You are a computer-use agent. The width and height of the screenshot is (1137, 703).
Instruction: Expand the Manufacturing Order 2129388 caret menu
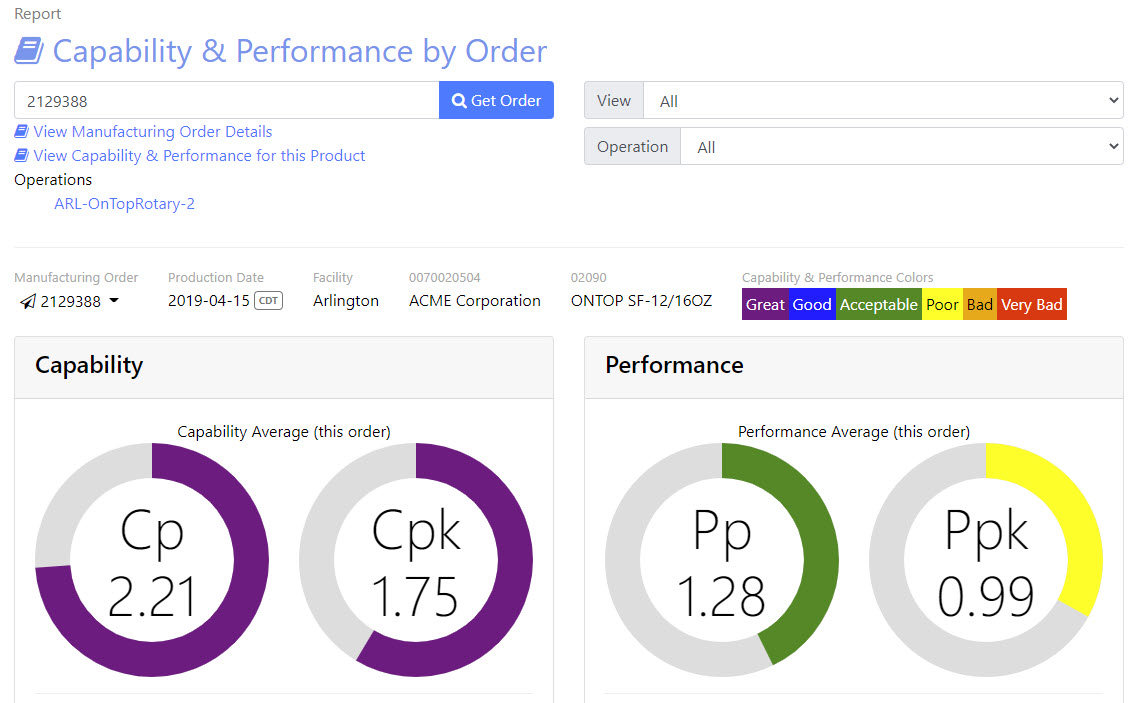114,301
